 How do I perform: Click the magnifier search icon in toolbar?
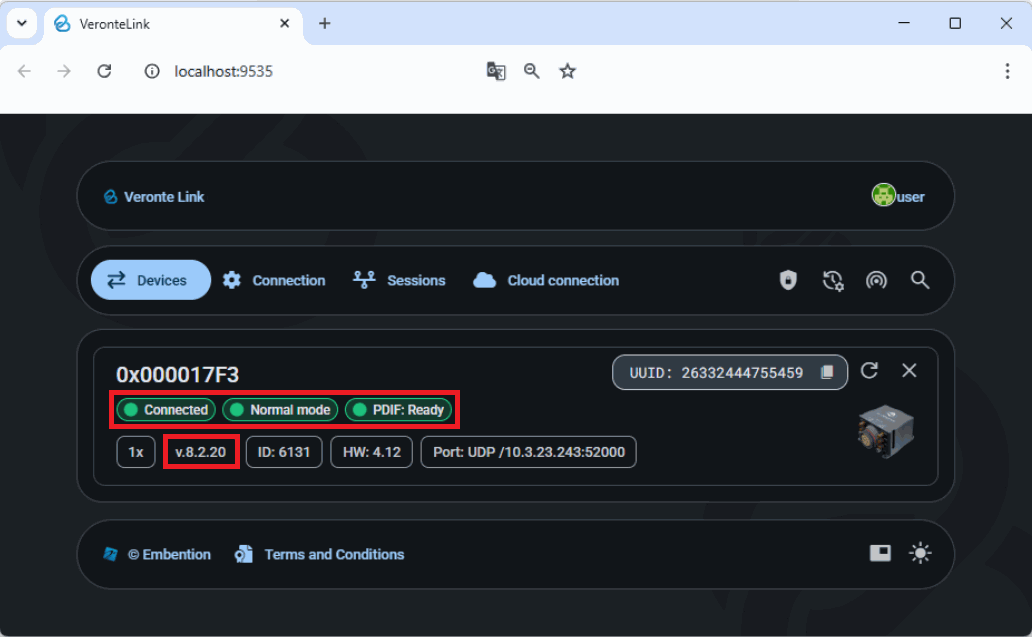tap(920, 281)
